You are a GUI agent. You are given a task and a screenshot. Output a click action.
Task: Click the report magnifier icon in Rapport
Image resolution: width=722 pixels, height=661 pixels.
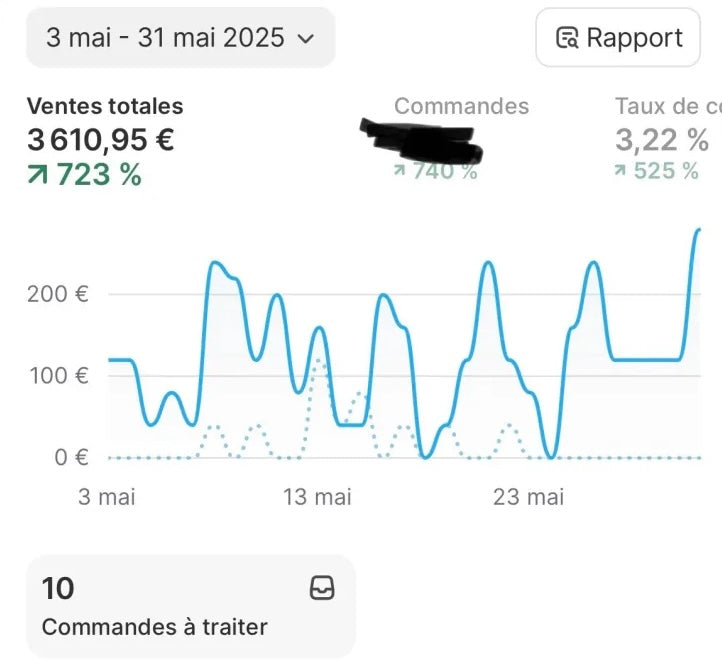(x=568, y=39)
